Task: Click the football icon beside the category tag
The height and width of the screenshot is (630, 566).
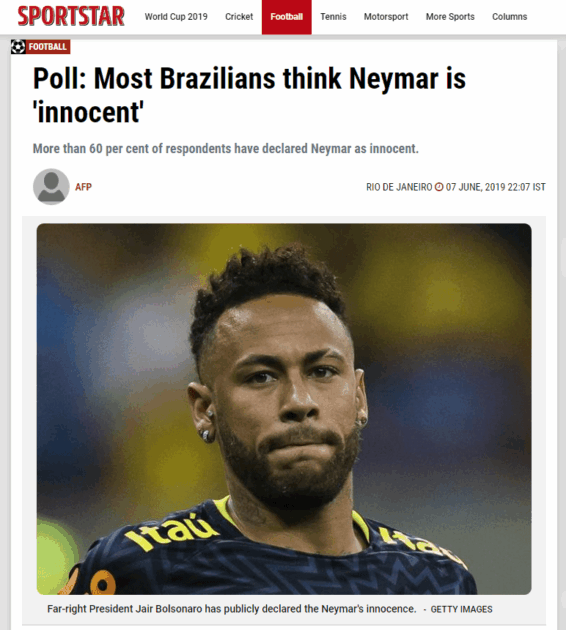Action: [x=18, y=47]
